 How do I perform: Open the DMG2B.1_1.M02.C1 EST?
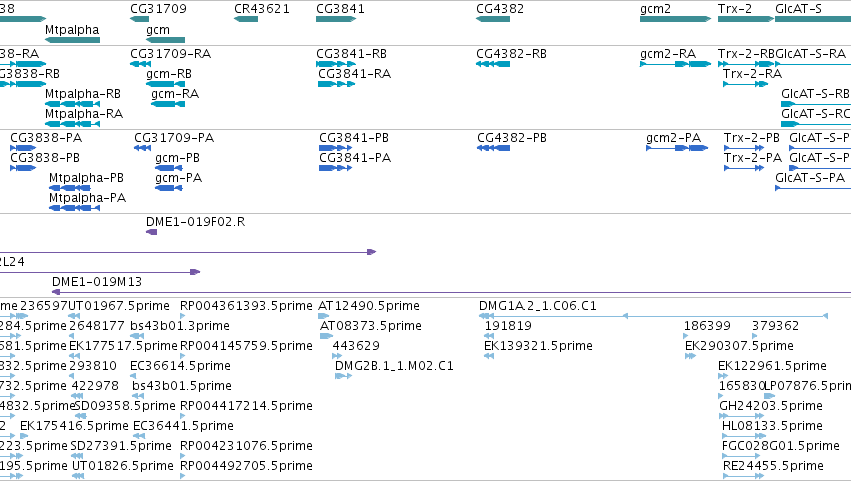point(344,376)
